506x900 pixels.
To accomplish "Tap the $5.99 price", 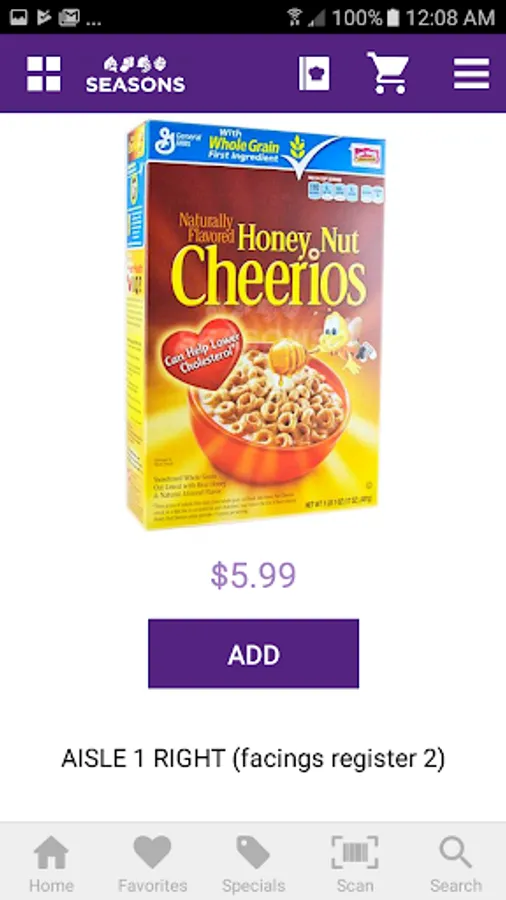I will pos(253,575).
